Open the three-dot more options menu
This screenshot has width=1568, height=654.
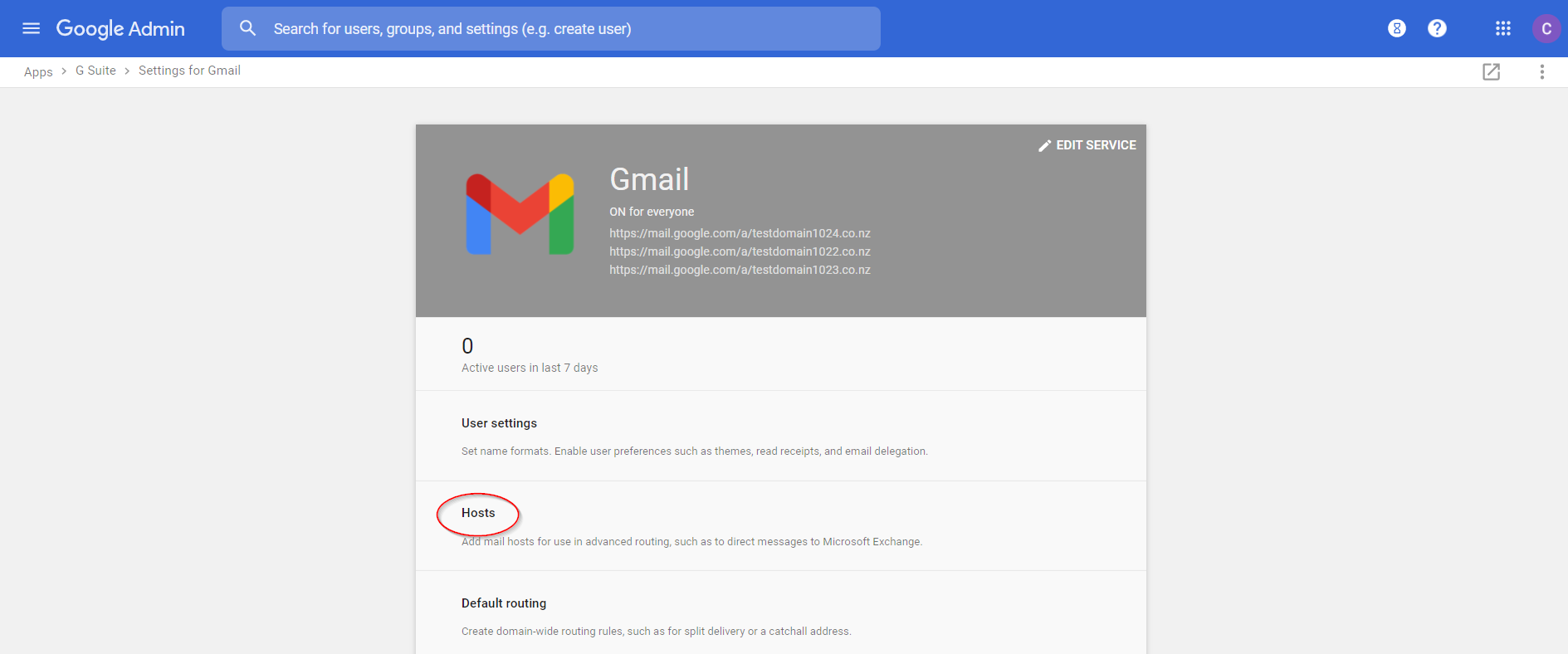point(1541,71)
